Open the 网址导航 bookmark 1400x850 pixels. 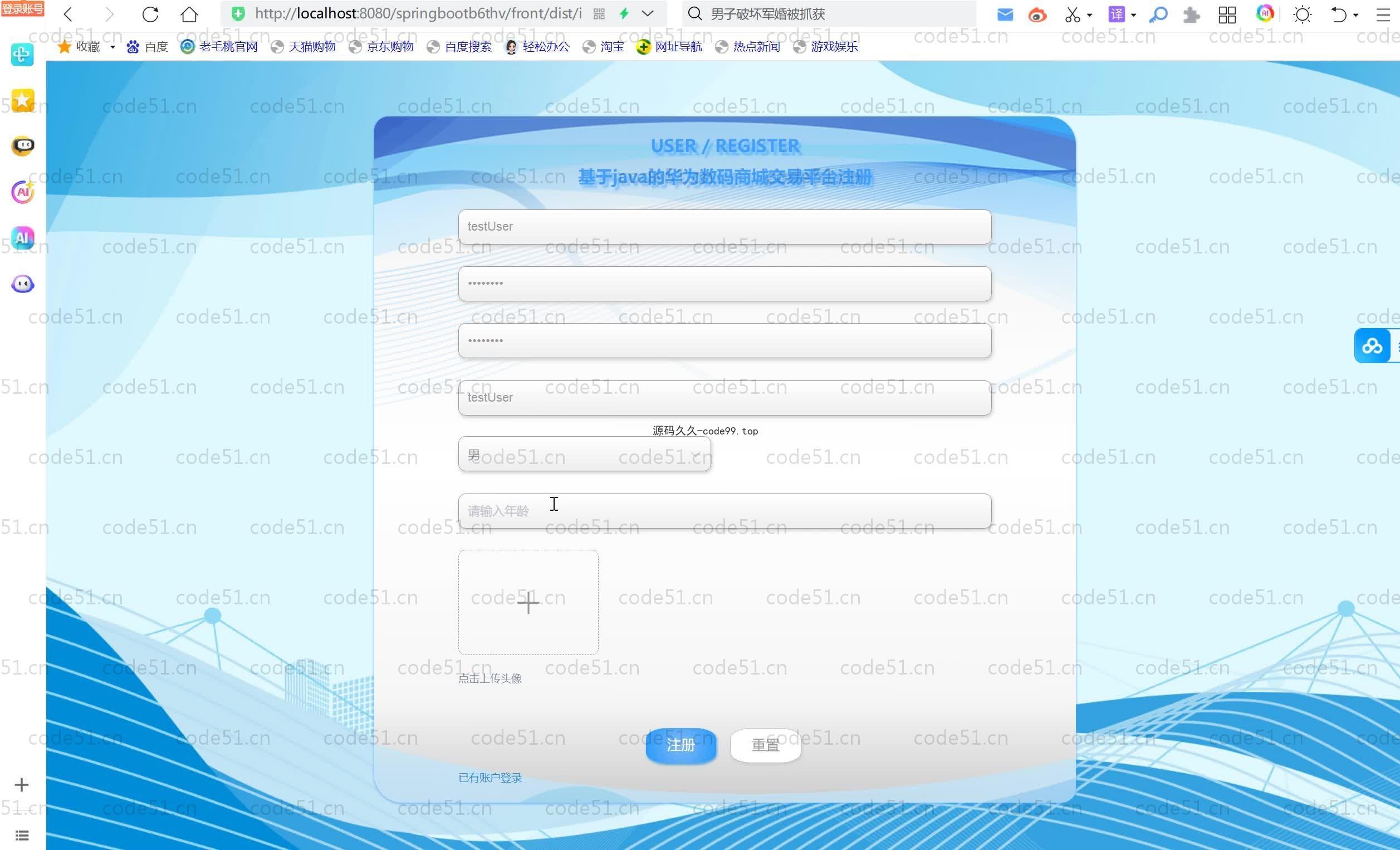[x=669, y=47]
